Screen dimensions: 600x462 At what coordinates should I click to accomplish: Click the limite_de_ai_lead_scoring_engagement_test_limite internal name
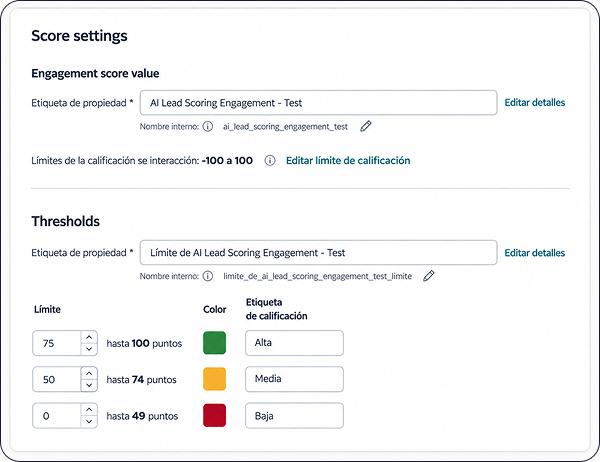318,276
